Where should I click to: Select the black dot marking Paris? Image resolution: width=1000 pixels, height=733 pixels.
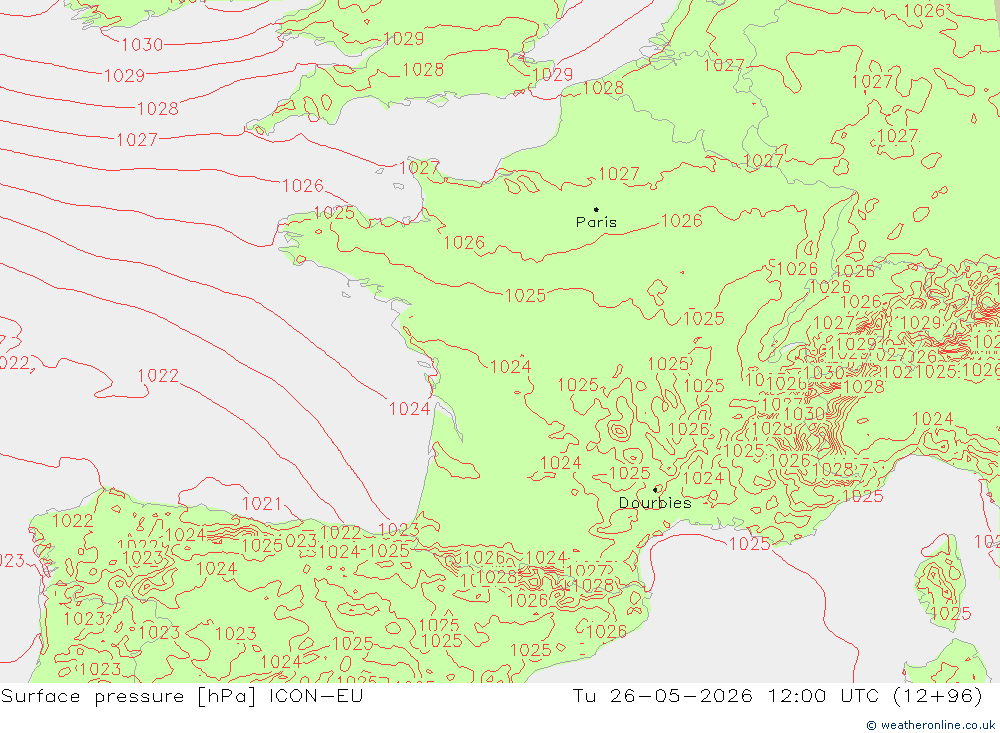pyautogui.click(x=596, y=209)
